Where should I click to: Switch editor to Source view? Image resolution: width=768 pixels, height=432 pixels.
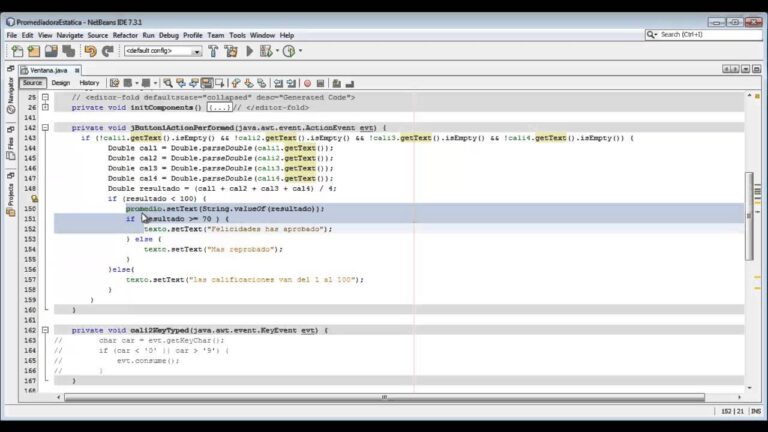32,83
